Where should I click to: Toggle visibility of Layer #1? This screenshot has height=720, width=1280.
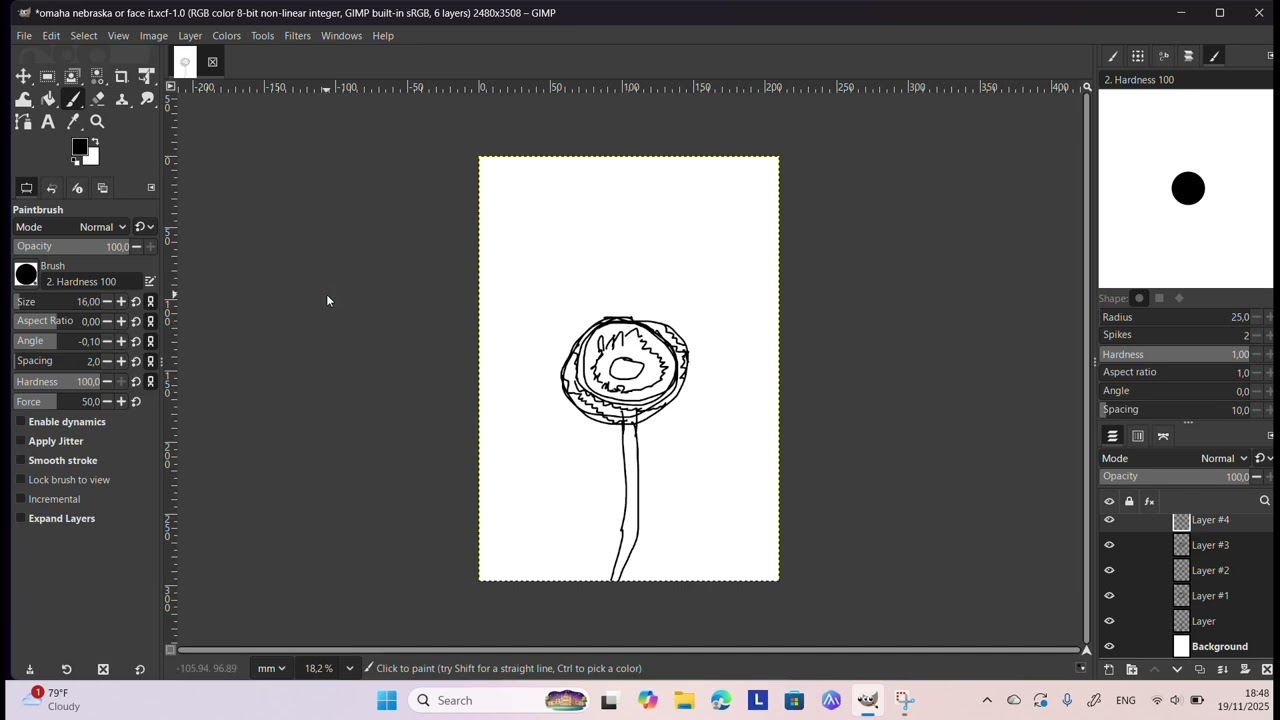pyautogui.click(x=1109, y=596)
